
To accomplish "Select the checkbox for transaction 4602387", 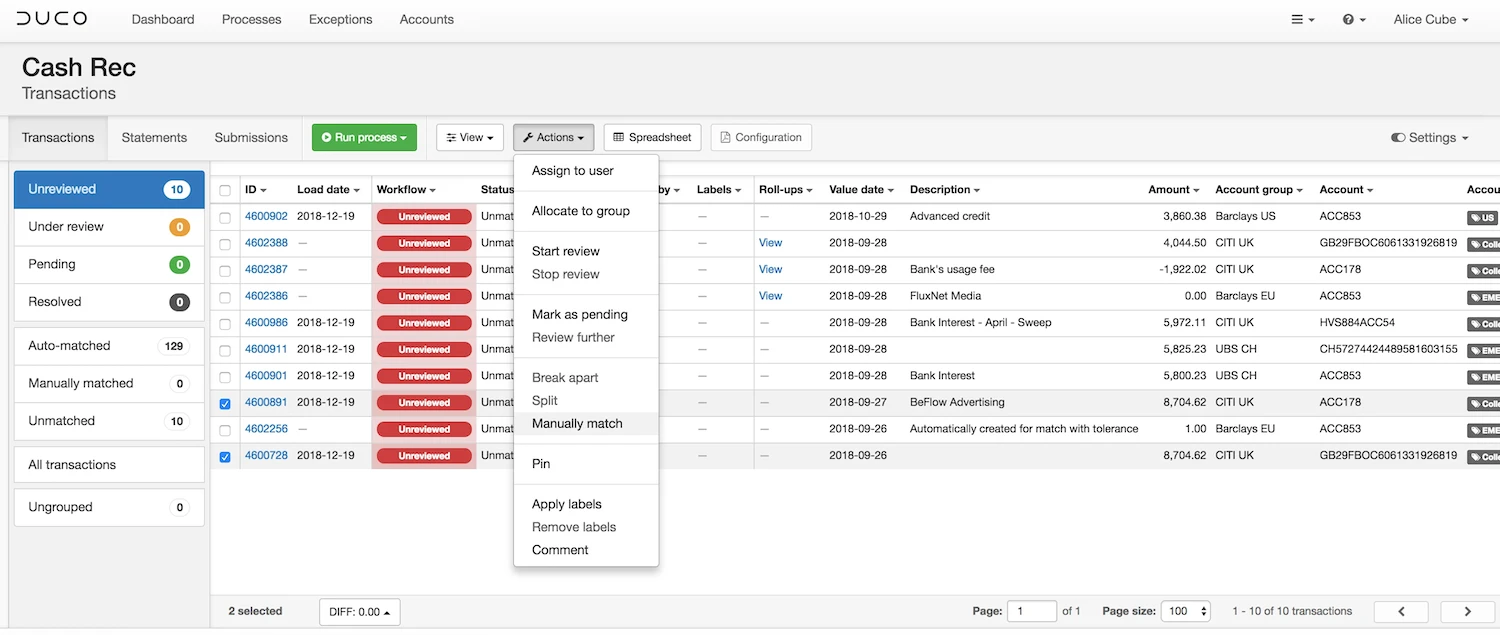I will tap(225, 270).
